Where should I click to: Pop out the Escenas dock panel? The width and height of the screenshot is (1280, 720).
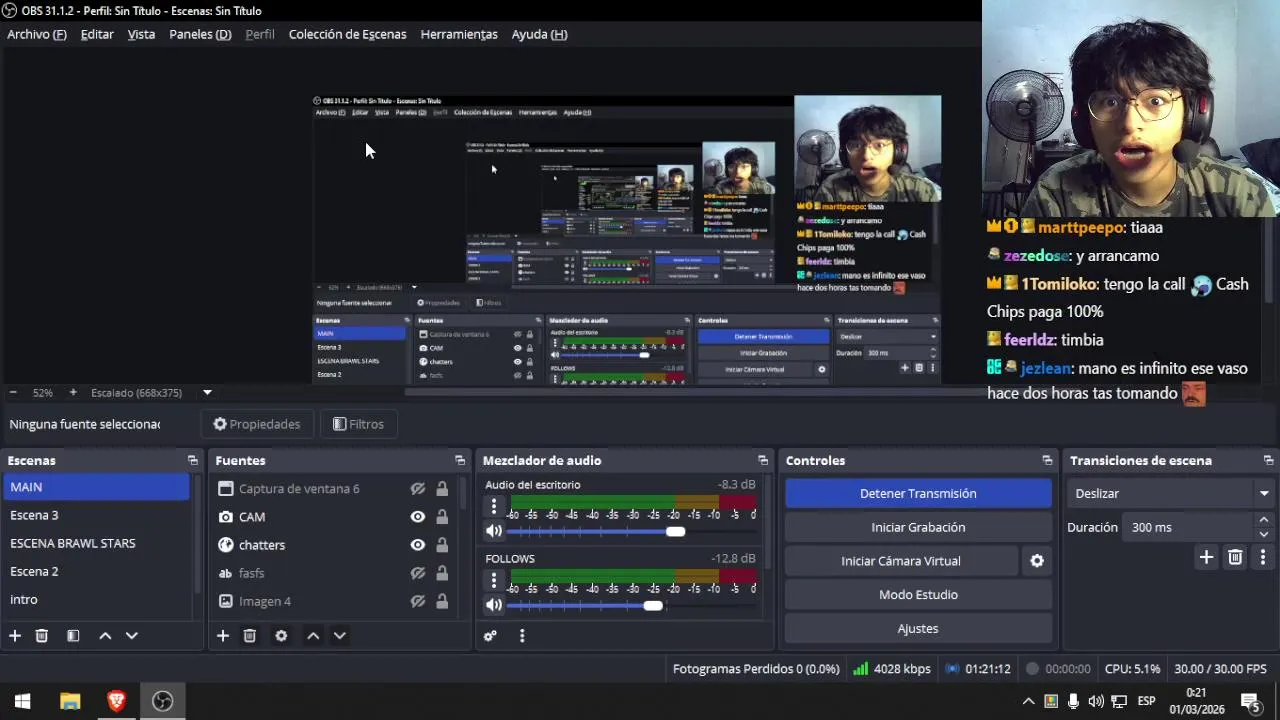[192, 461]
